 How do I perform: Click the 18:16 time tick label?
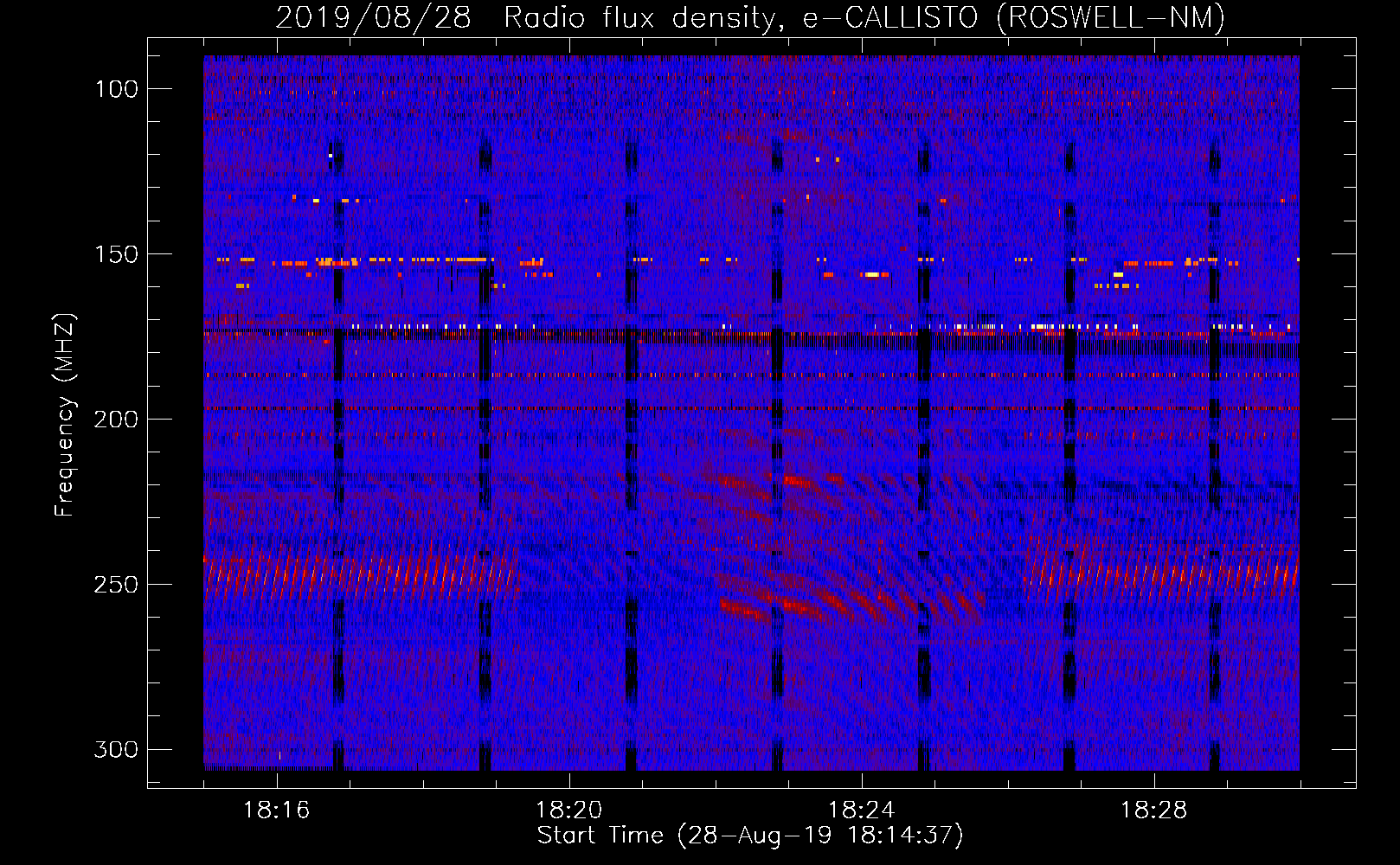coord(276,811)
